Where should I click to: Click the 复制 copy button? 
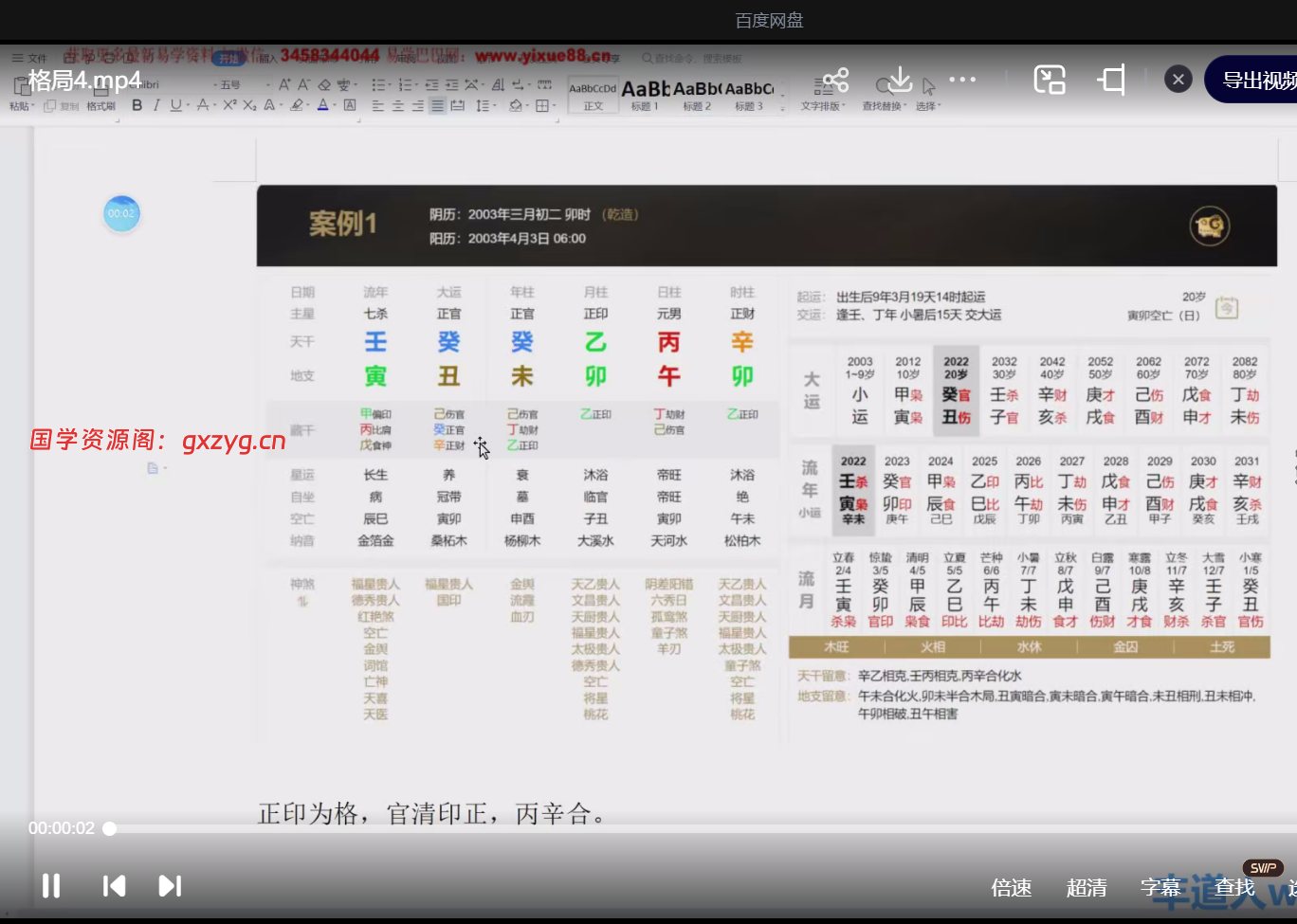click(x=61, y=106)
